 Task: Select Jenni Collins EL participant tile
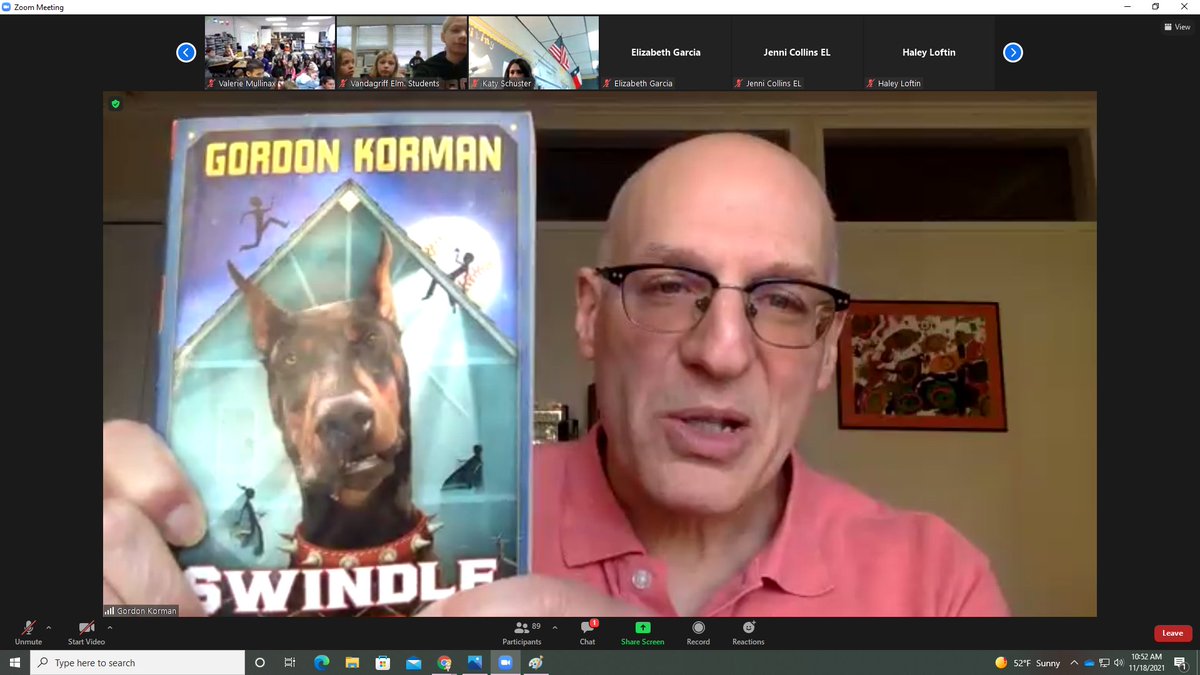pyautogui.click(x=798, y=52)
